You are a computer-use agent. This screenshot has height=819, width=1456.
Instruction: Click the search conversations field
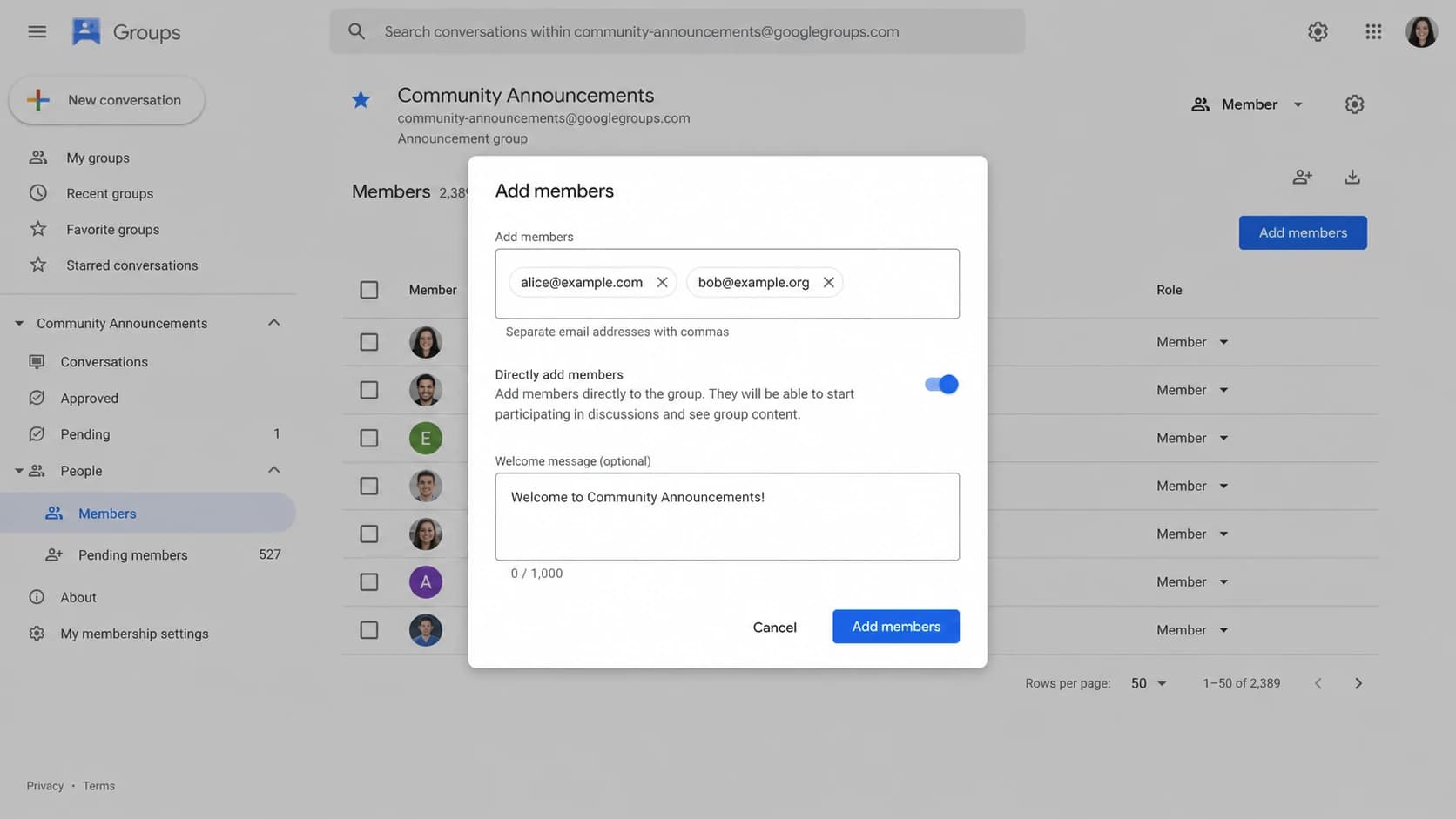677,32
